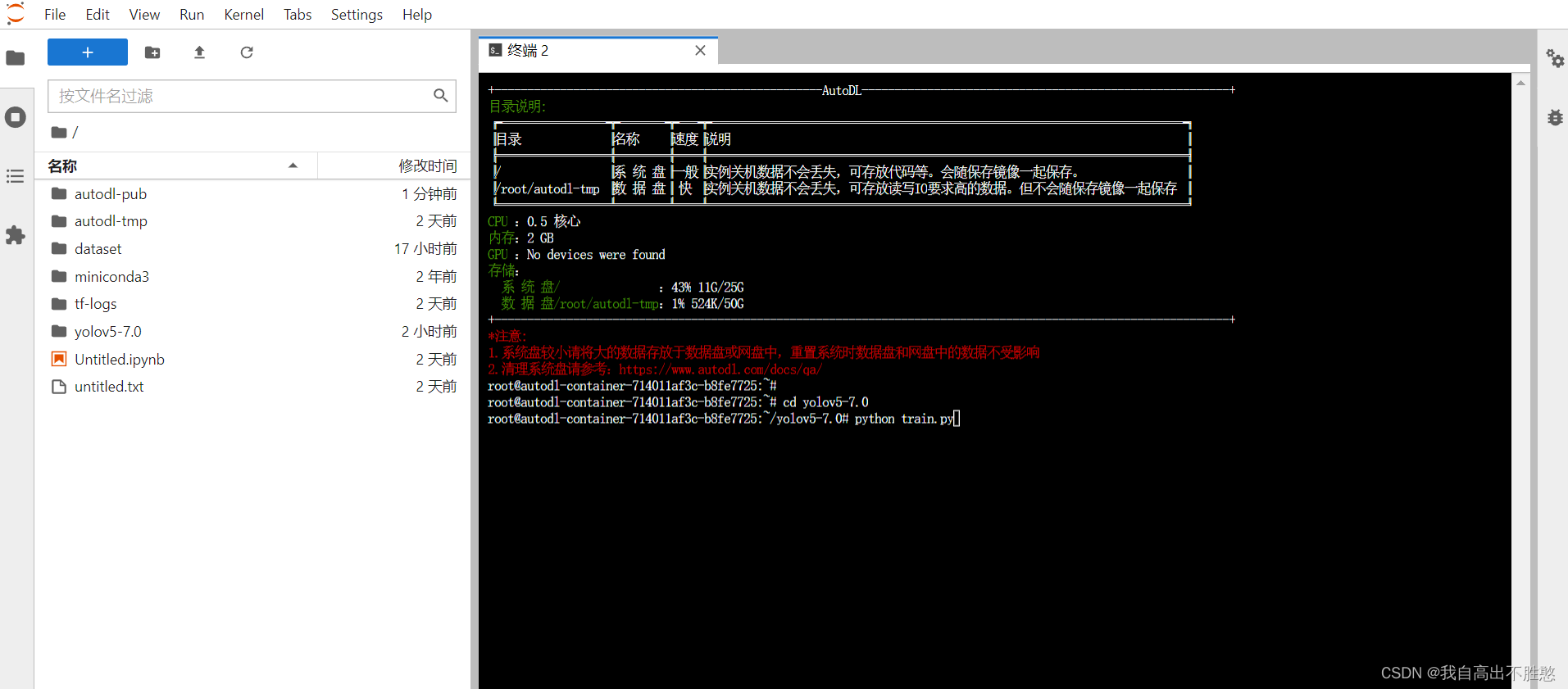The height and width of the screenshot is (689, 1568).
Task: Open the Property Inspector gears icon
Action: pyautogui.click(x=1555, y=58)
